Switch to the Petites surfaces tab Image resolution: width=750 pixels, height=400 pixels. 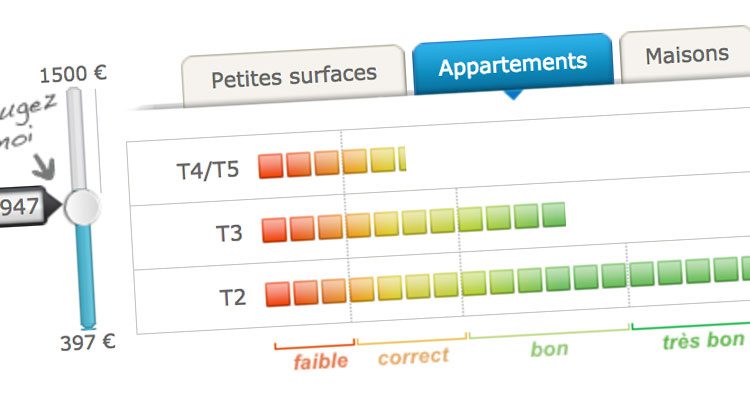294,76
